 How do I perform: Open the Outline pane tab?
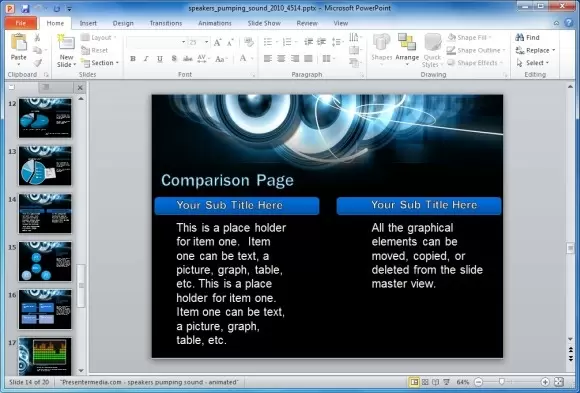pos(55,87)
